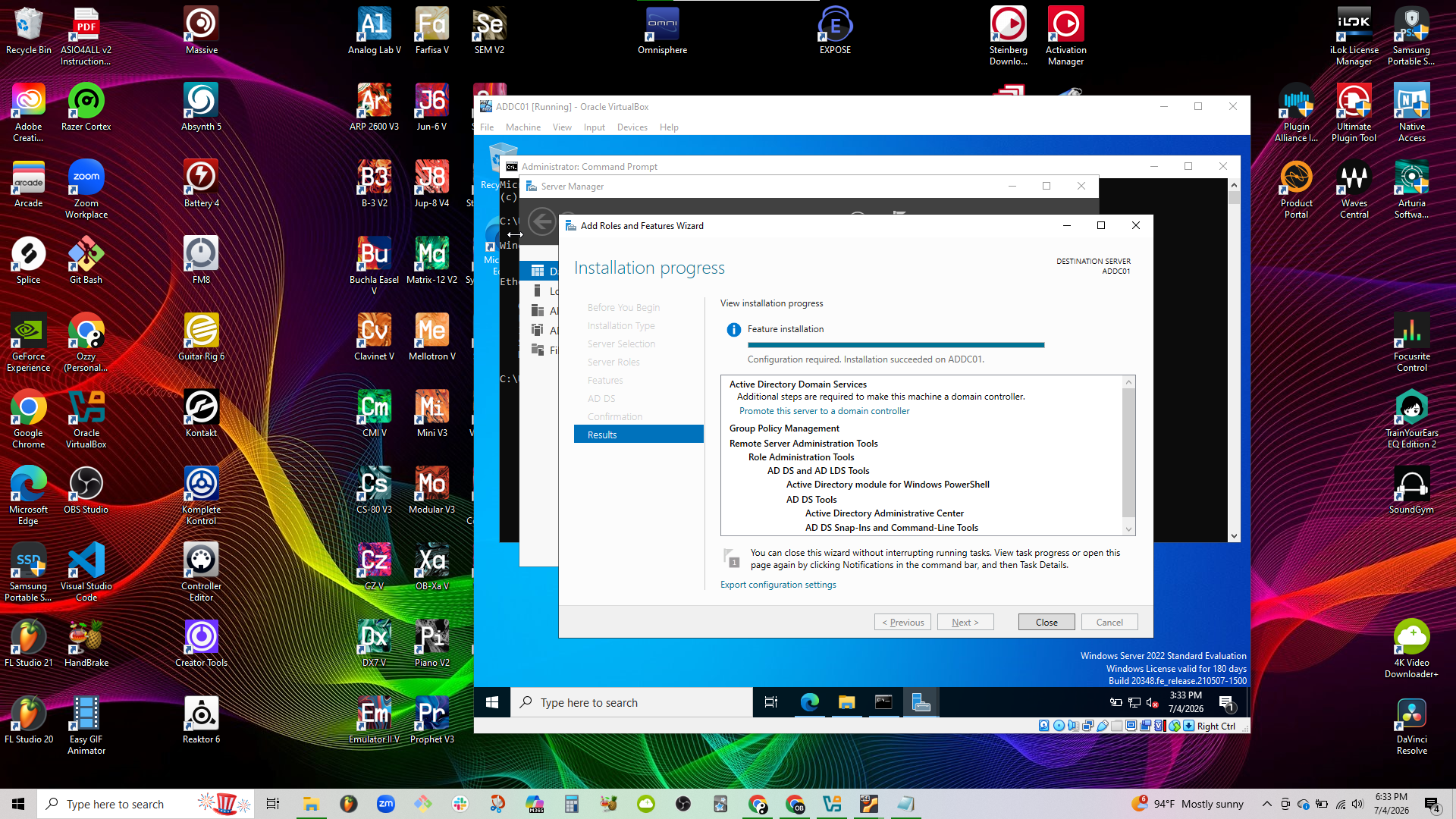
Task: Click the Command Prompt scrollbar down arrow
Action: (1234, 535)
